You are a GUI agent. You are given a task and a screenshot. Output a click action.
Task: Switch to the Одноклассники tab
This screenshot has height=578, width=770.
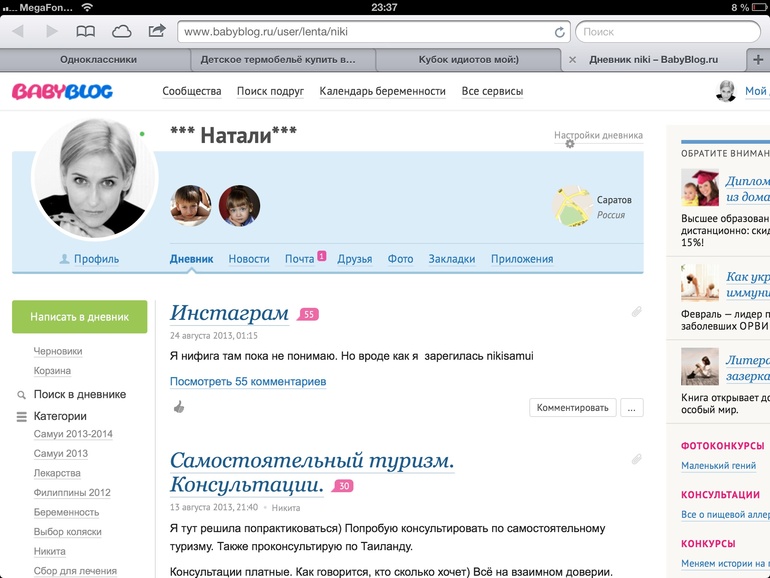[x=98, y=60]
